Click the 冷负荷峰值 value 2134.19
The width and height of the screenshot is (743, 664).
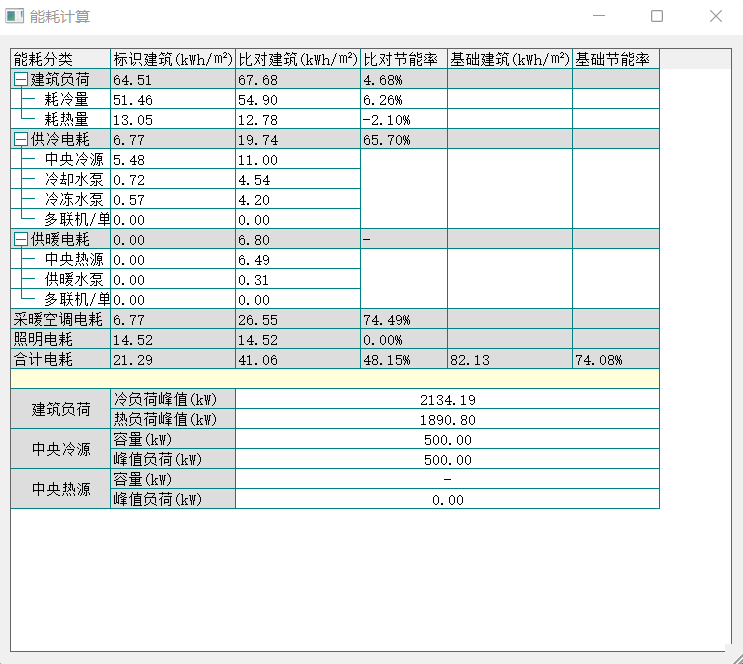(x=447, y=400)
